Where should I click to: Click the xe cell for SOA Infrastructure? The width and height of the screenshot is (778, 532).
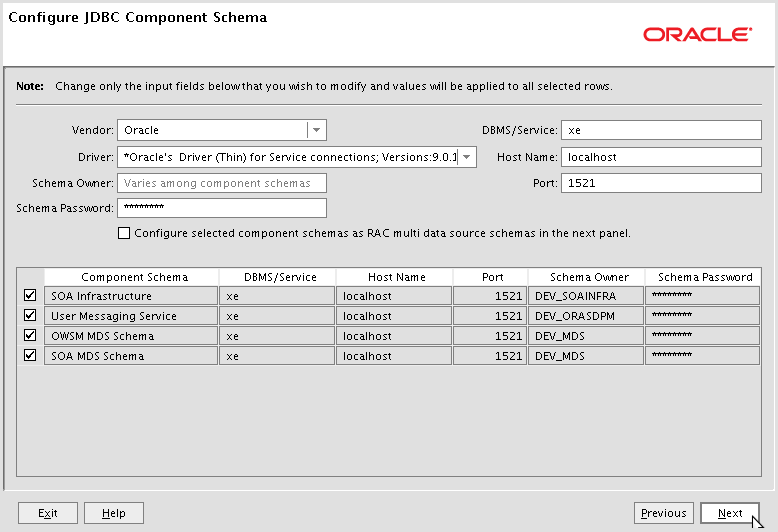point(277,296)
